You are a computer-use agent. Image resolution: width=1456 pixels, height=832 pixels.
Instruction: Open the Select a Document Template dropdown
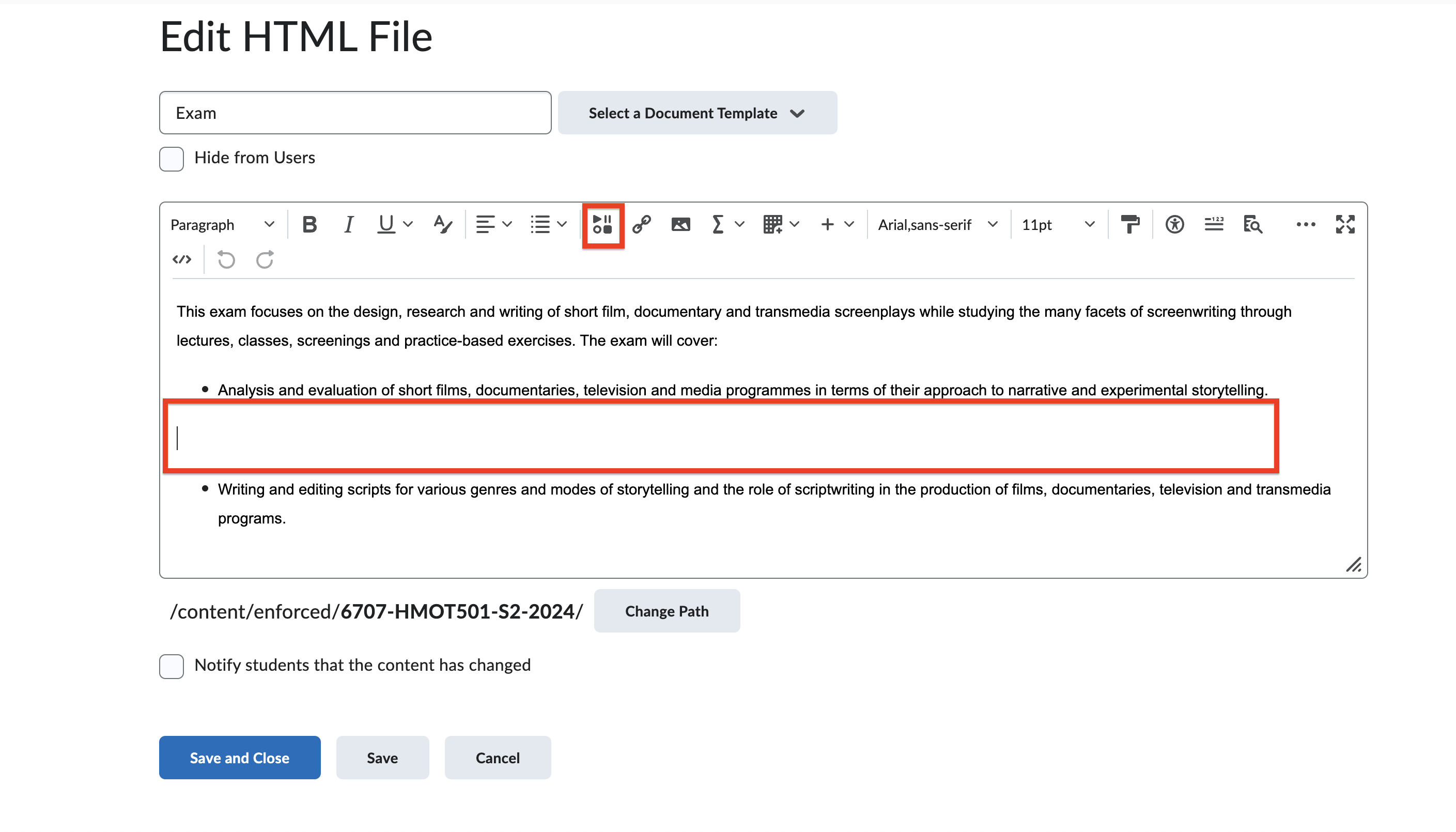coord(697,113)
